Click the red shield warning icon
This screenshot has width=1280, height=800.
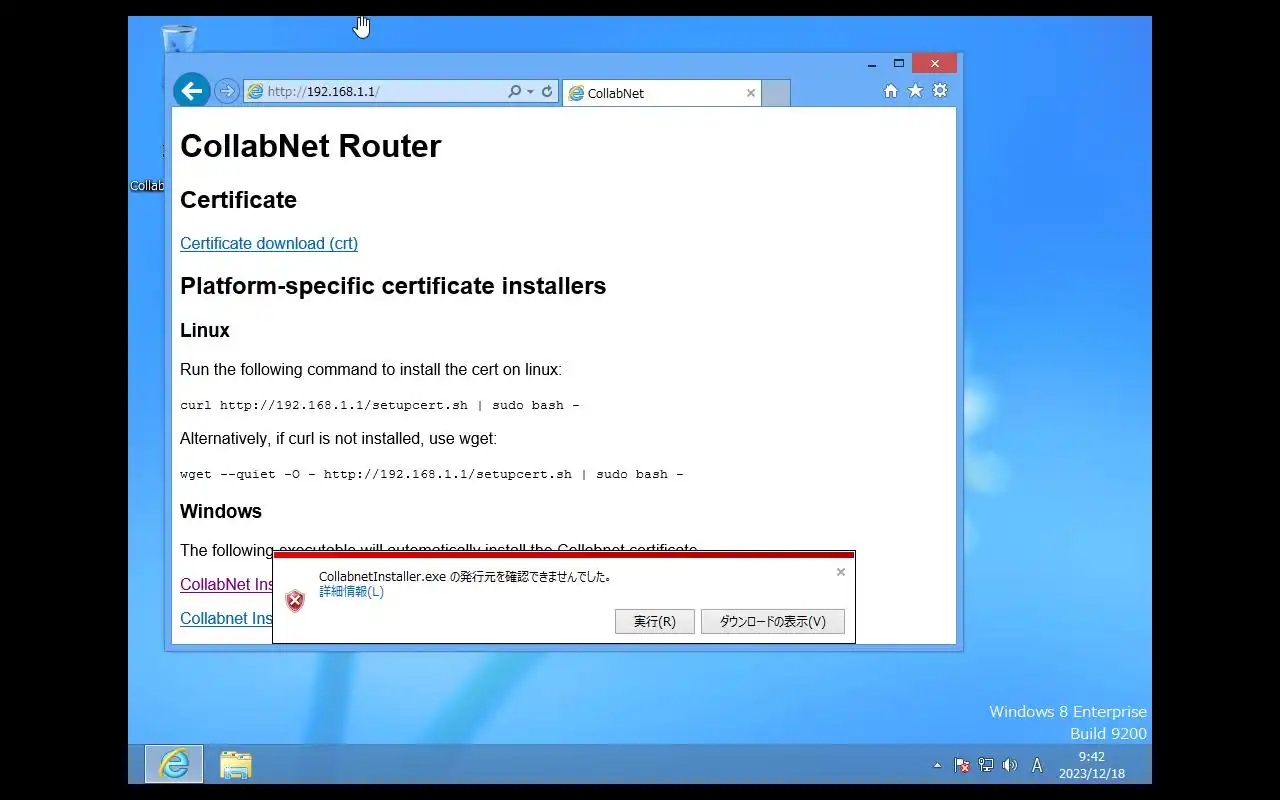click(295, 601)
